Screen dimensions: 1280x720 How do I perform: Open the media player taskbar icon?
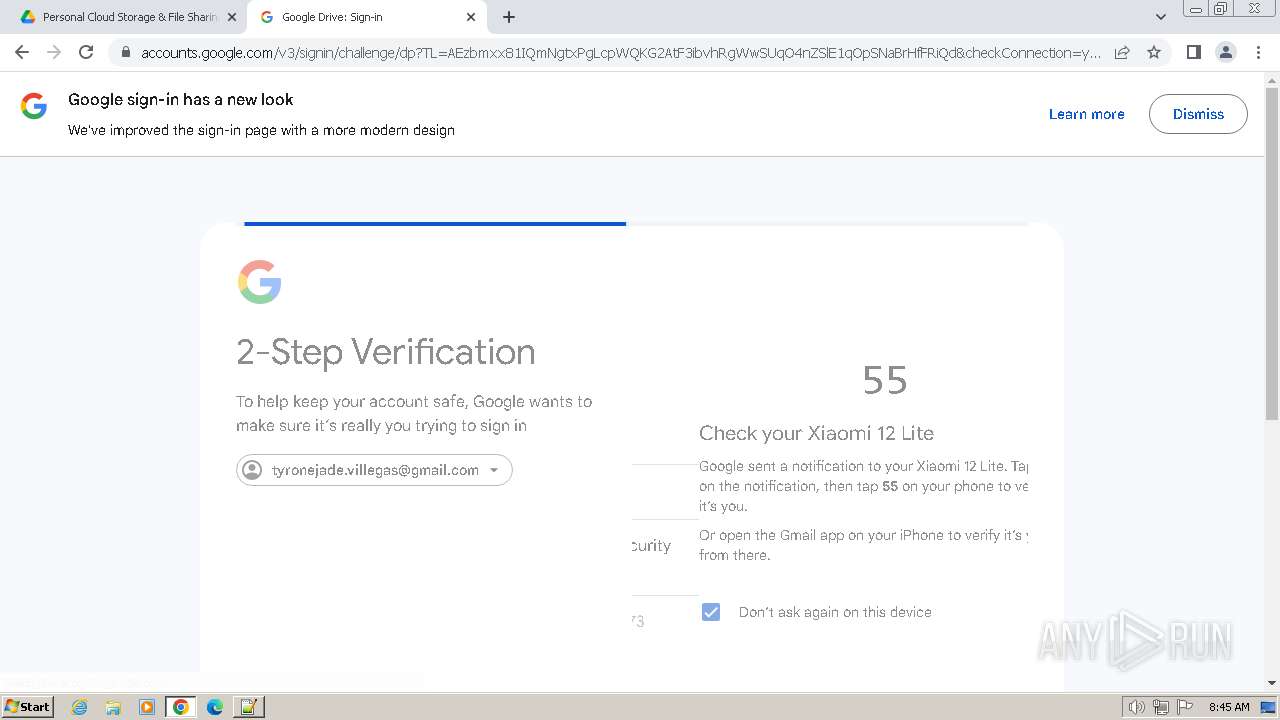(147, 707)
